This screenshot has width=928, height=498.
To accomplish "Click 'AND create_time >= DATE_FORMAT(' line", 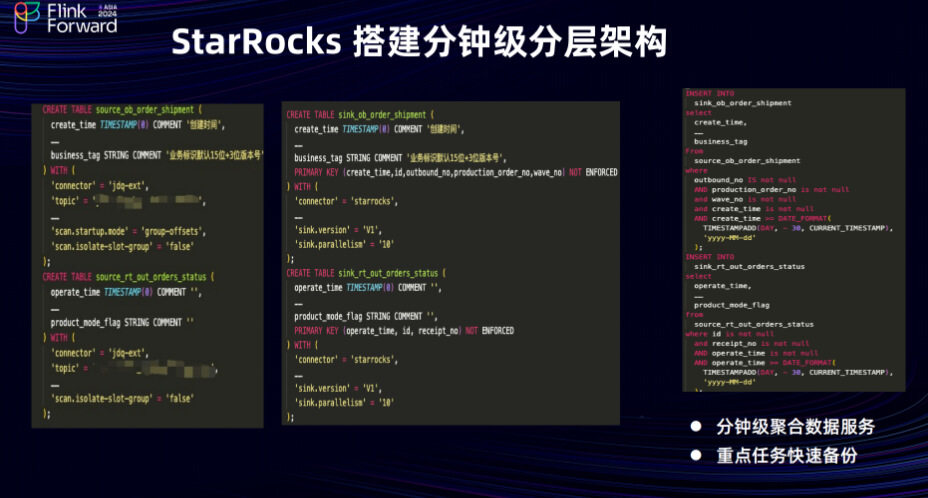I will [x=762, y=219].
